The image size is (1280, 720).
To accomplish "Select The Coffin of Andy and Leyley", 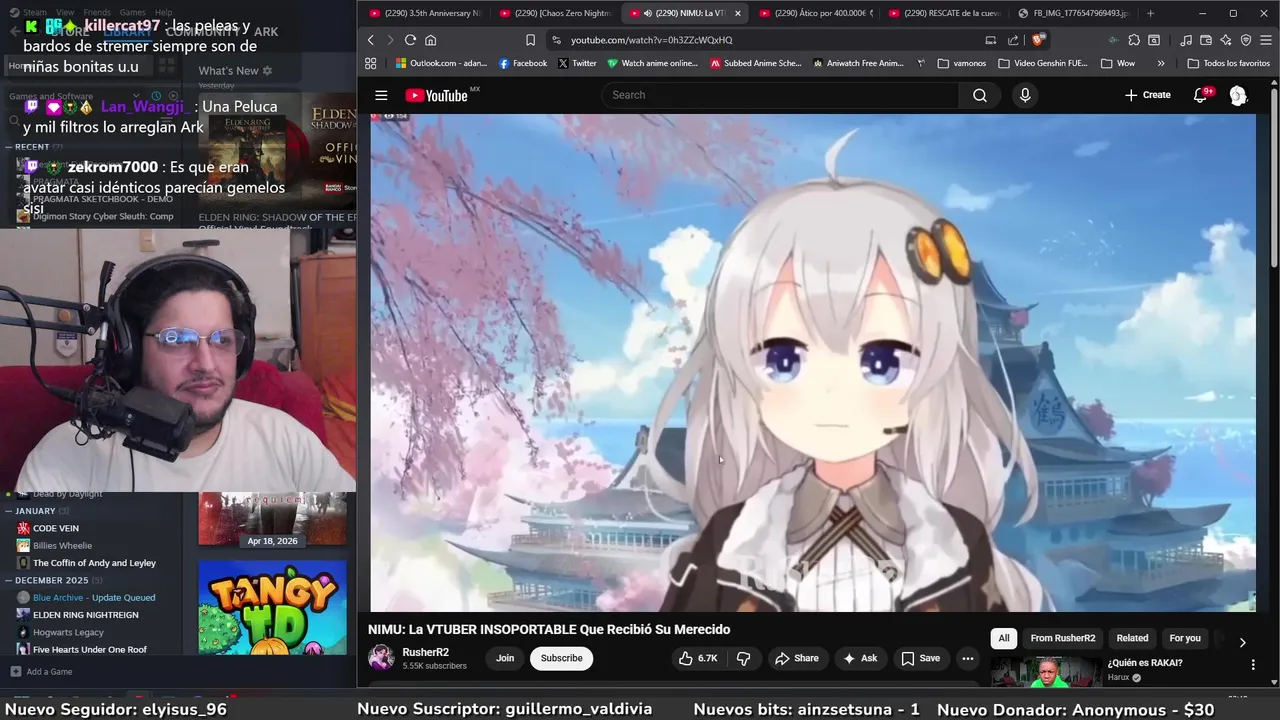I will pos(94,563).
